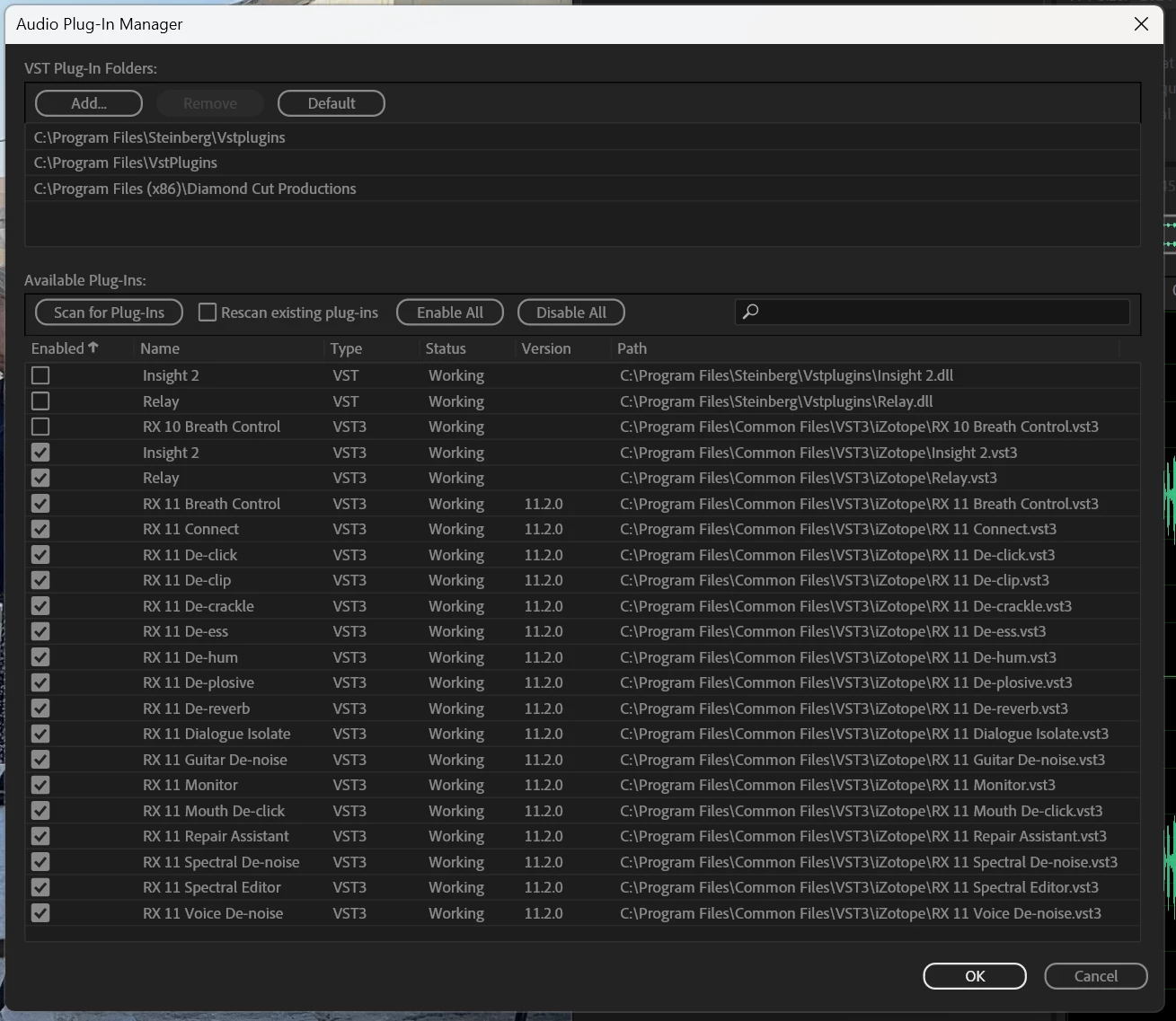Screen dimensions: 1176x1021
Task: Uncheck RX 11 Voice De-noise plug-in
Action: click(40, 913)
